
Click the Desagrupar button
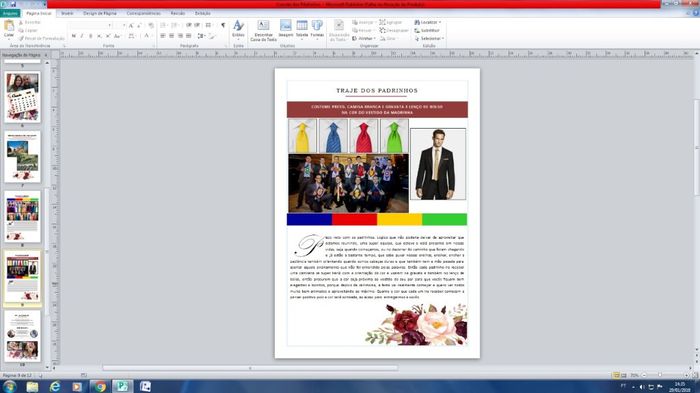(394, 30)
